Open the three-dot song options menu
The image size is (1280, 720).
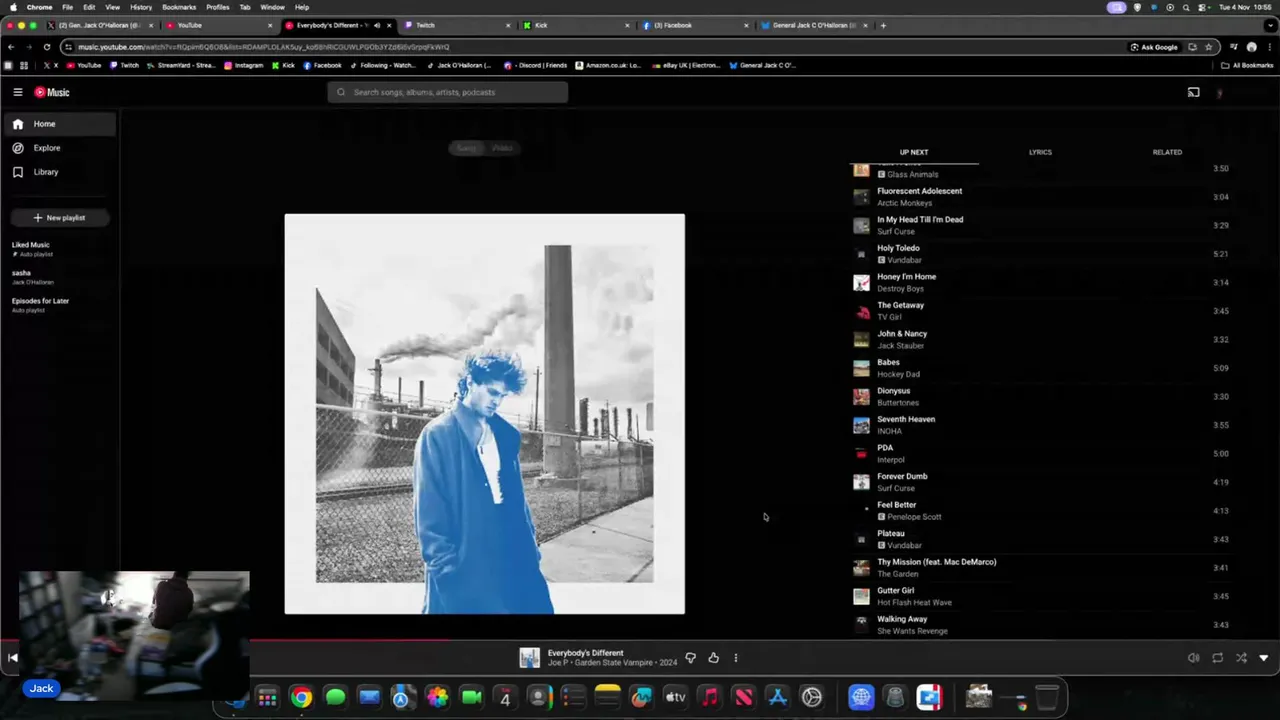[736, 658]
